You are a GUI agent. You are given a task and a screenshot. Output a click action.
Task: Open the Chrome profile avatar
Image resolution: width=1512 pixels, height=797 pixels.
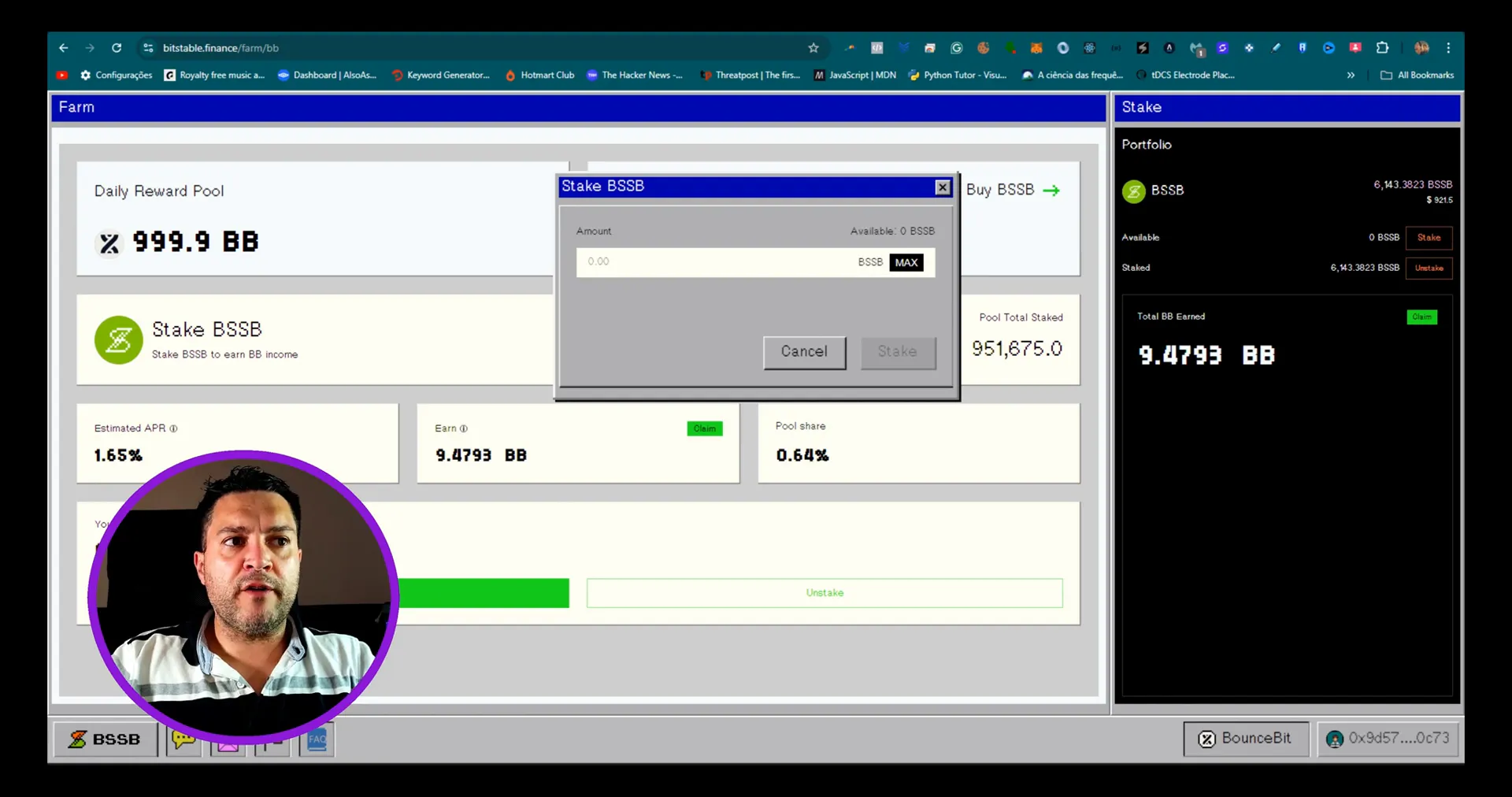[x=1421, y=48]
